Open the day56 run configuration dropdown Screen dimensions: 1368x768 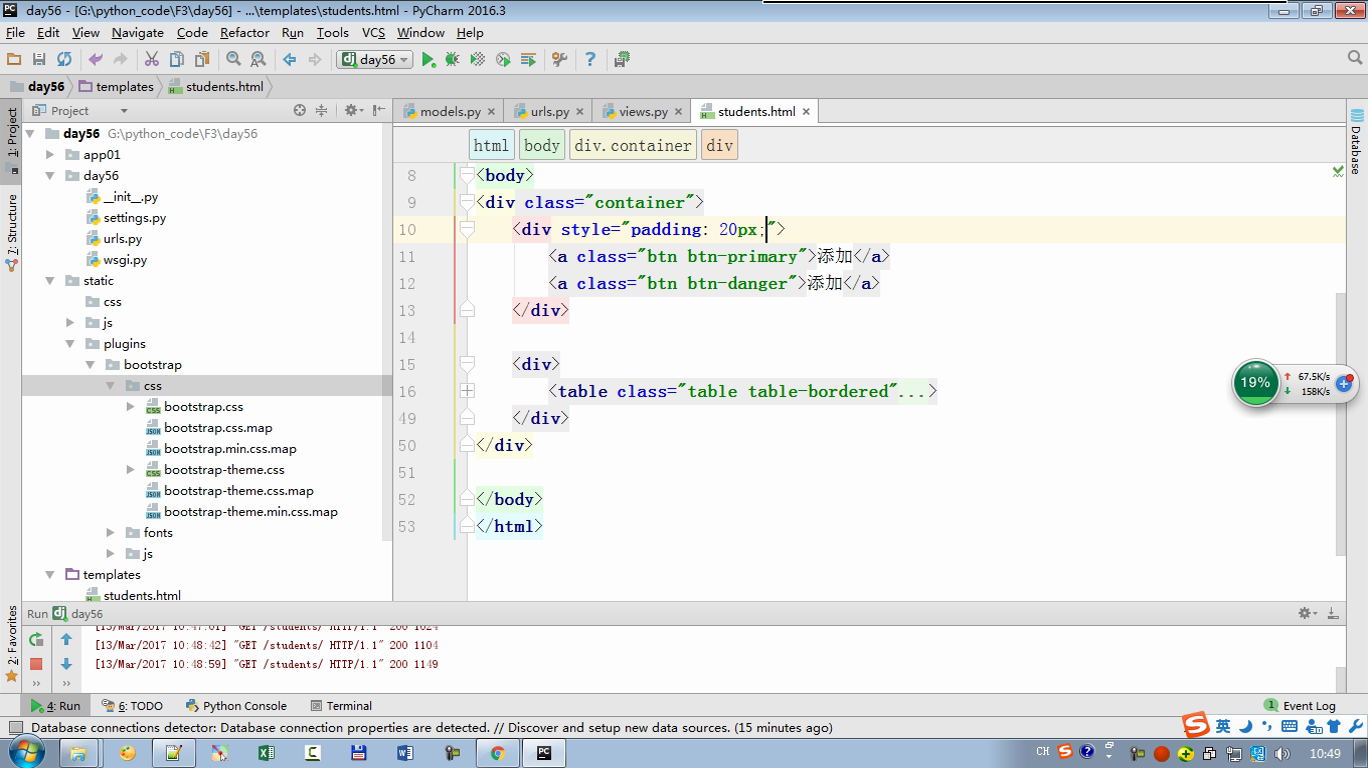376,60
